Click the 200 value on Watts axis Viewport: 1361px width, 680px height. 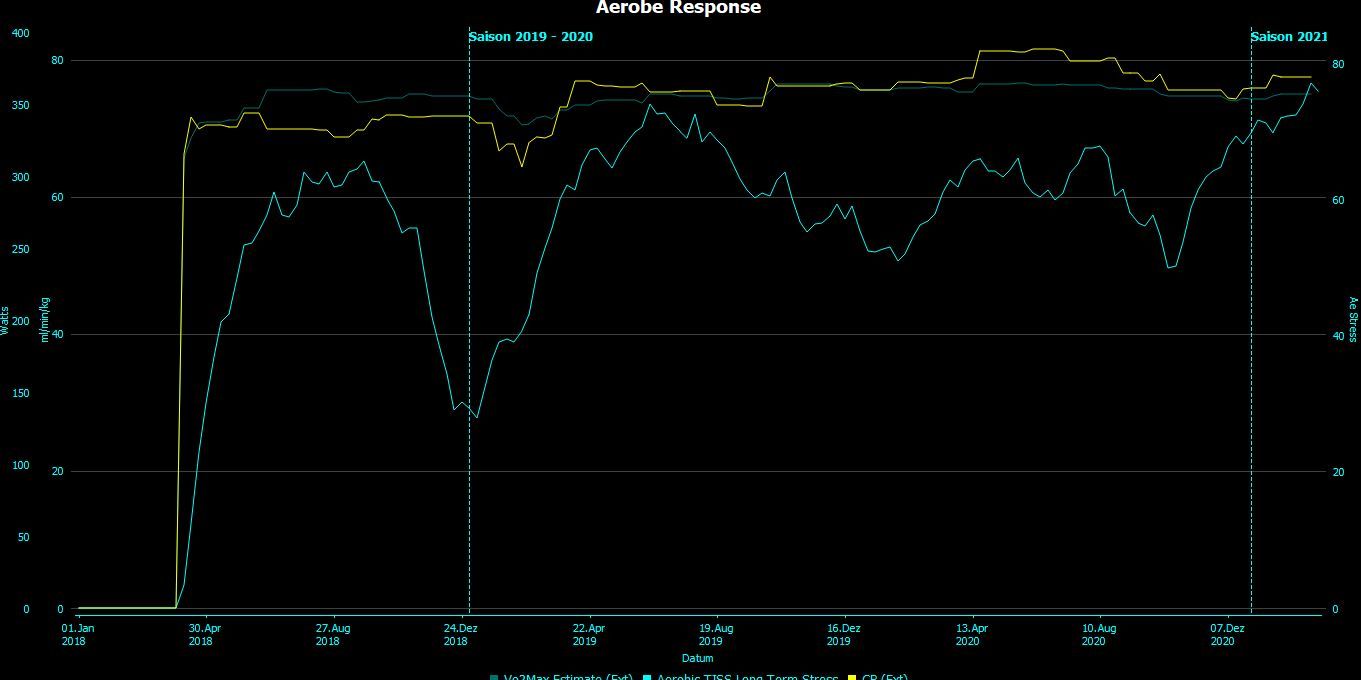(x=20, y=321)
